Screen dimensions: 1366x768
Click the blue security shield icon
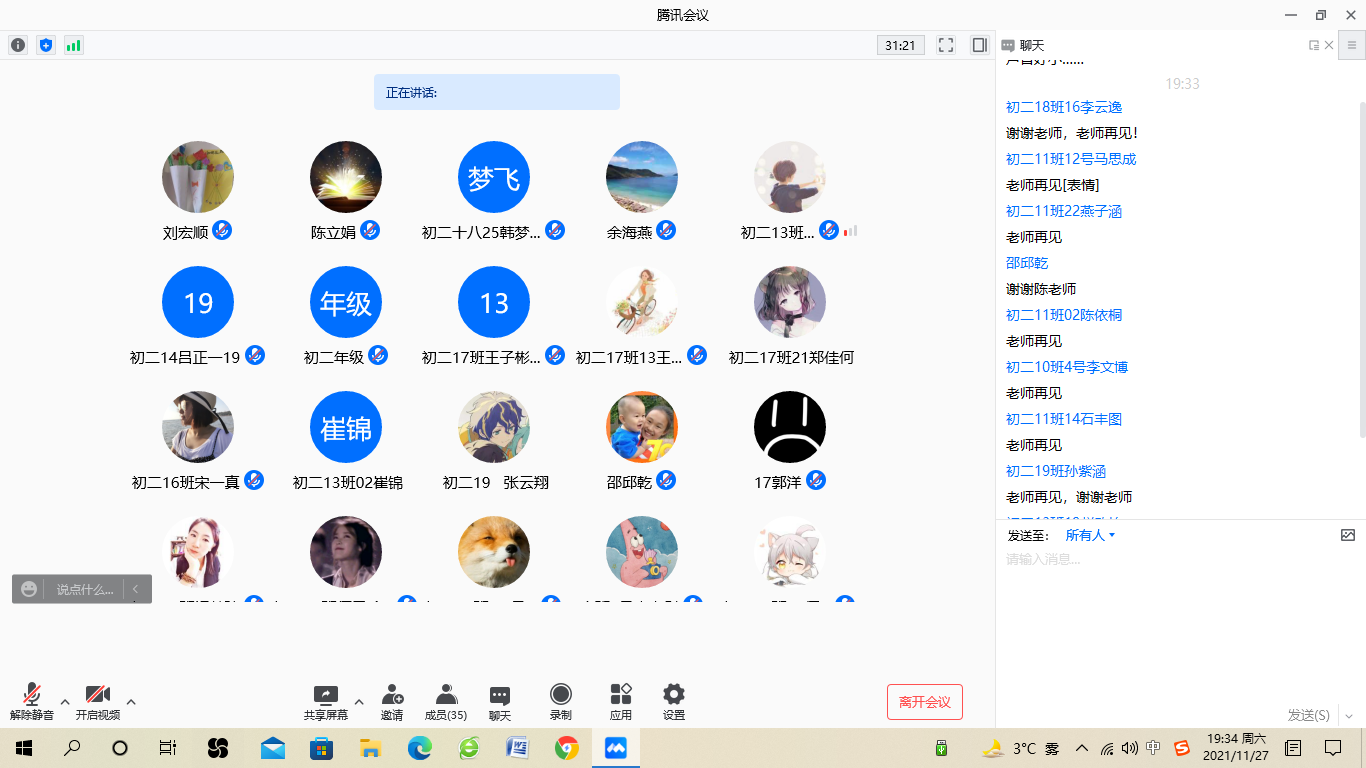click(45, 45)
